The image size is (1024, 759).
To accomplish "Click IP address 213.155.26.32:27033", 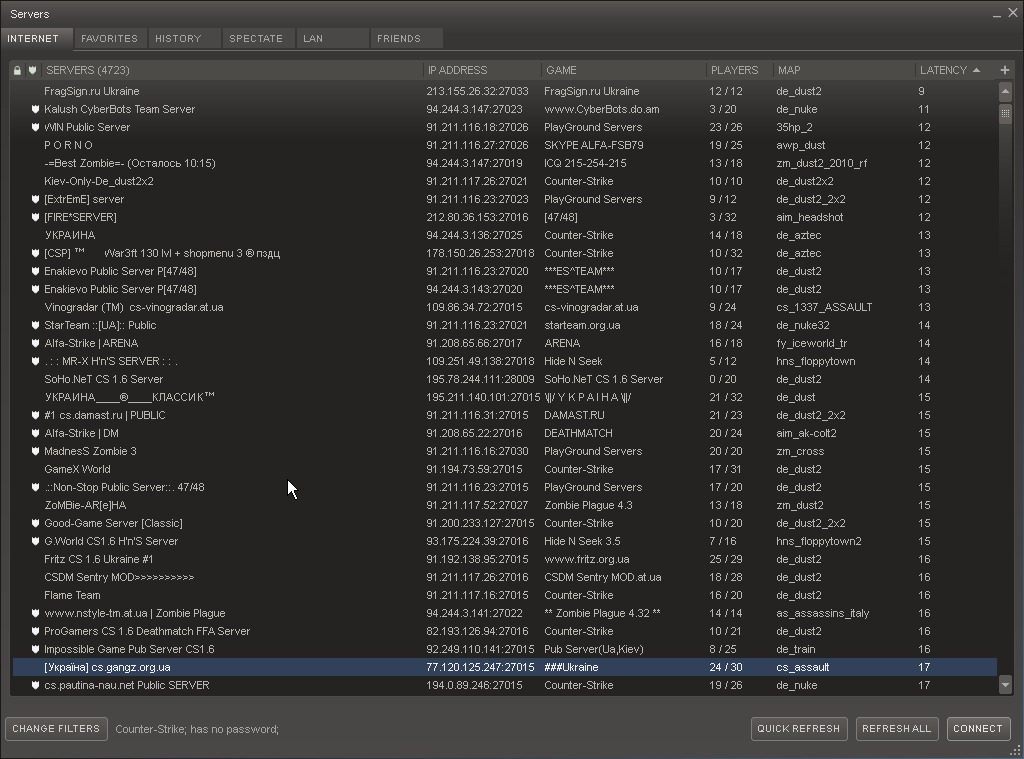I will [477, 91].
